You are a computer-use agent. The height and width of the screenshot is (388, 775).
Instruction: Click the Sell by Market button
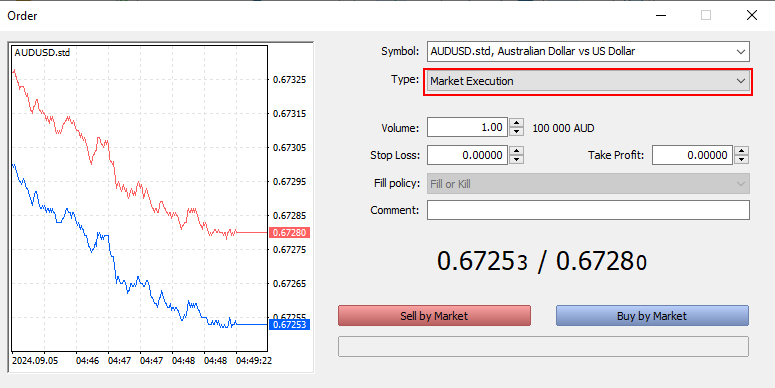pos(434,316)
